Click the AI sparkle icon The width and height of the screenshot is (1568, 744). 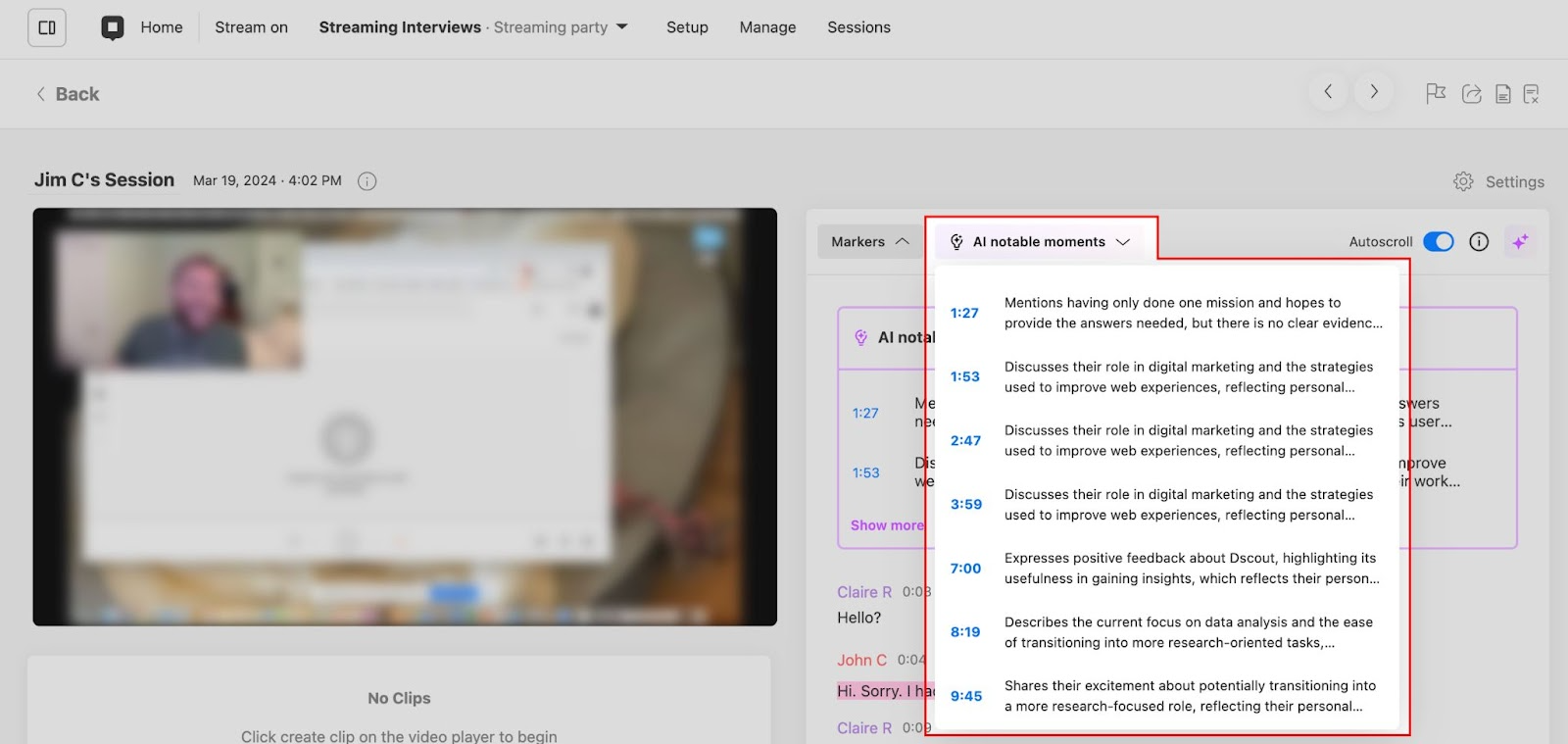click(1520, 241)
